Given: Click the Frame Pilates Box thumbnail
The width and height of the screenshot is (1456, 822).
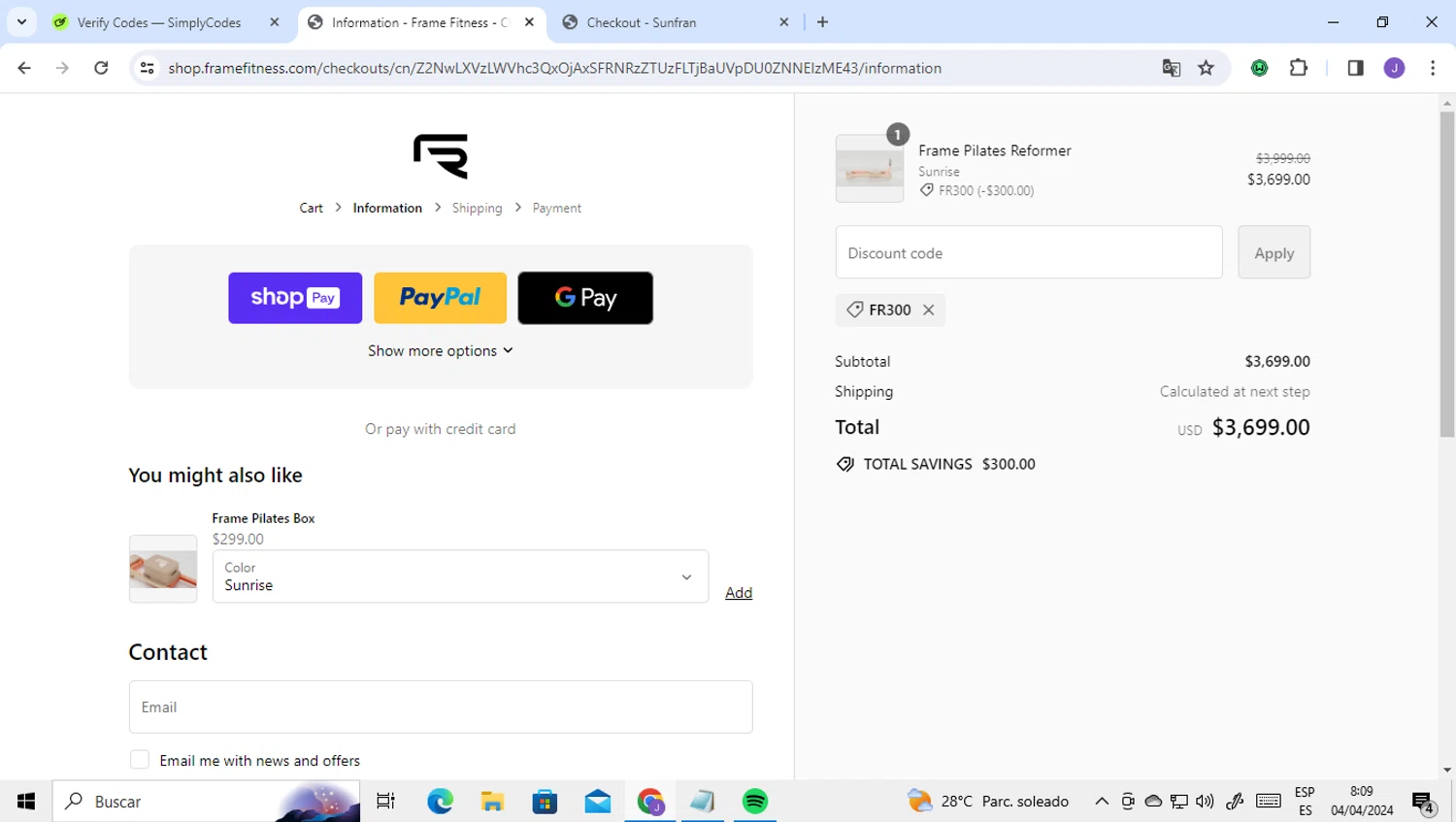Looking at the screenshot, I should (x=163, y=569).
